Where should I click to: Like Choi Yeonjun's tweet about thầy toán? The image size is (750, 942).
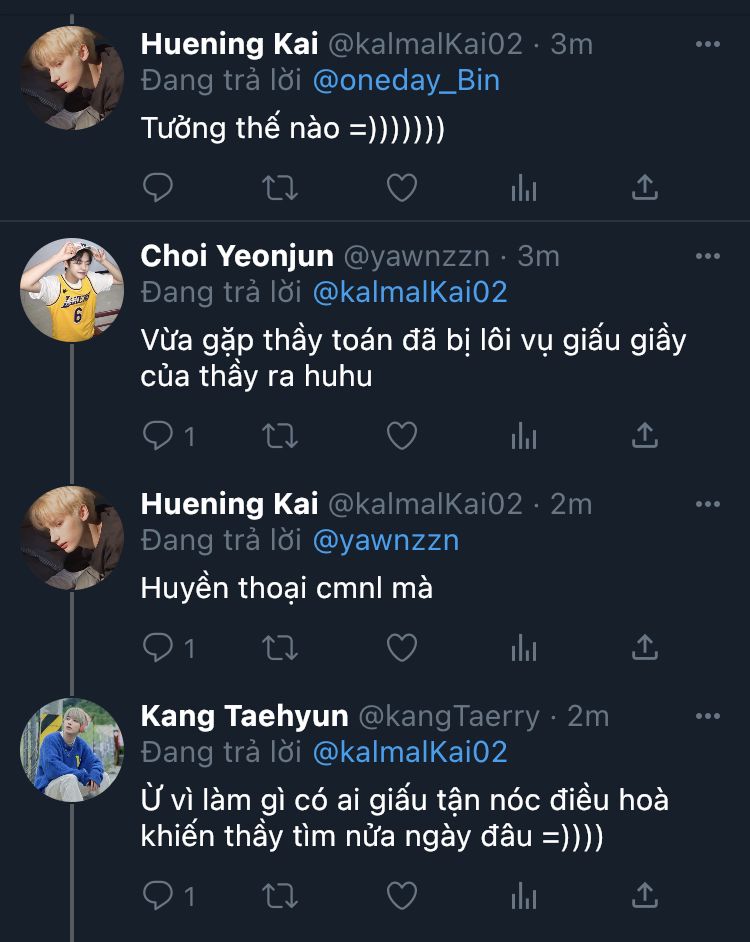pos(402,435)
